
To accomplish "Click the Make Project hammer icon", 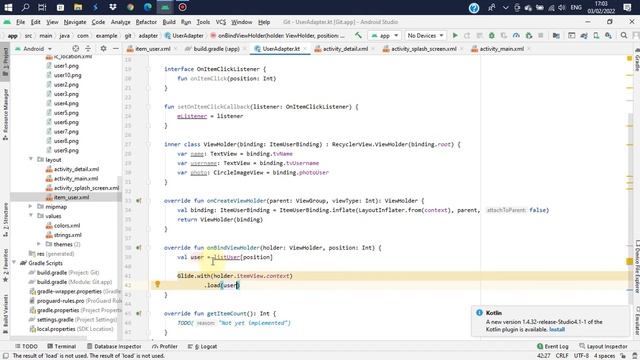I will click(358, 36).
